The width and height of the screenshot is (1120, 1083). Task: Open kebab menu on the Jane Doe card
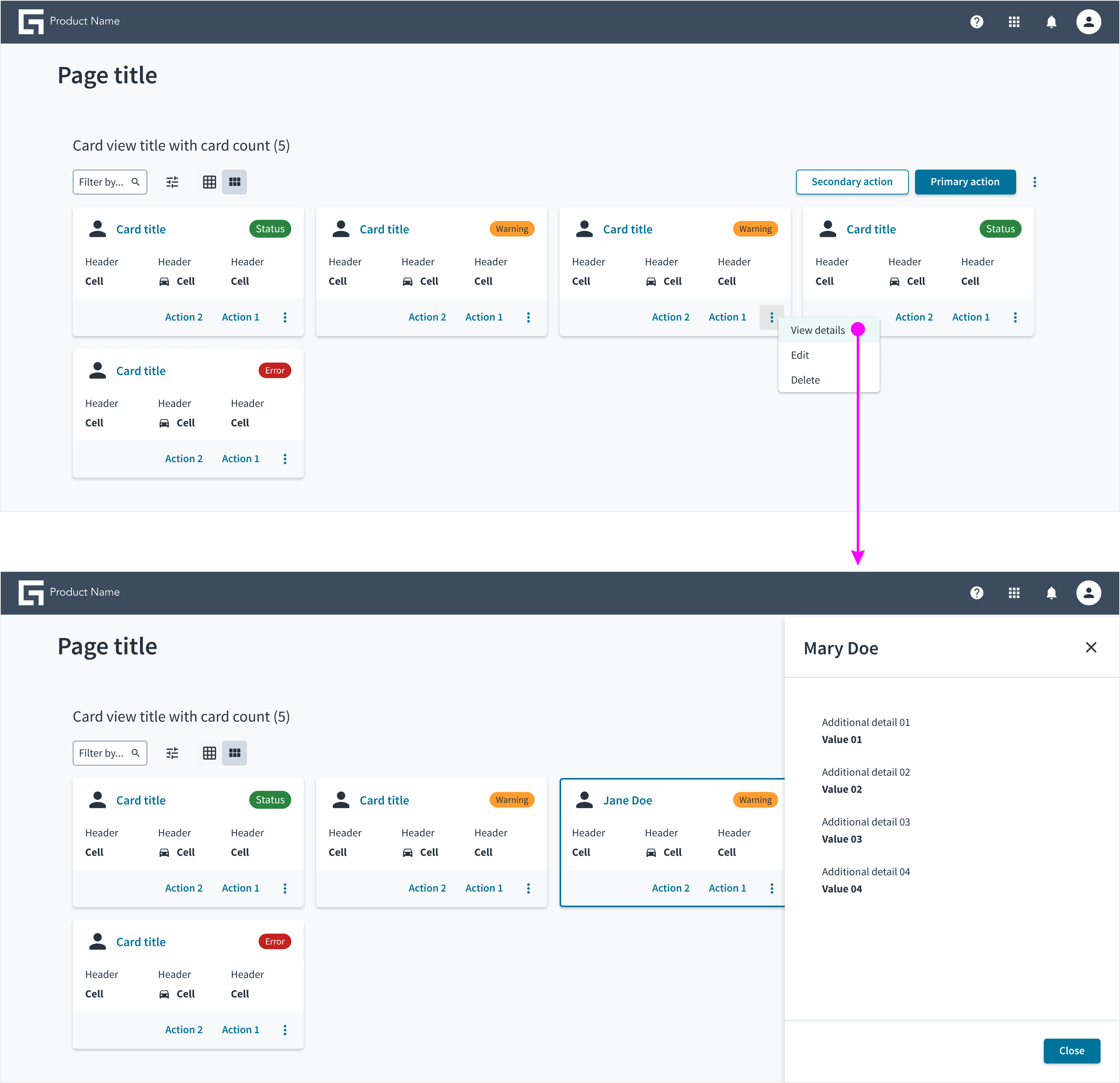(x=772, y=888)
